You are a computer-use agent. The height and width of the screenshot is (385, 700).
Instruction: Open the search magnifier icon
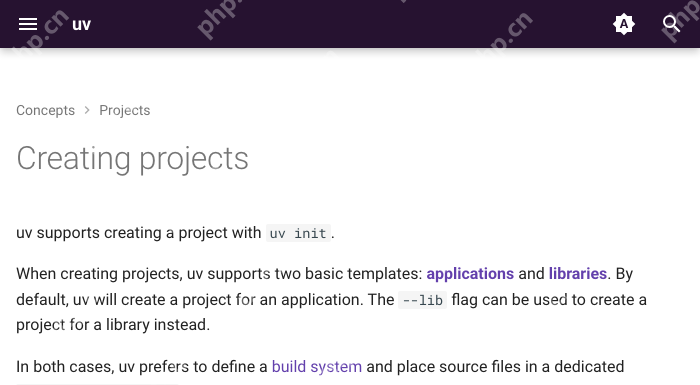671,24
